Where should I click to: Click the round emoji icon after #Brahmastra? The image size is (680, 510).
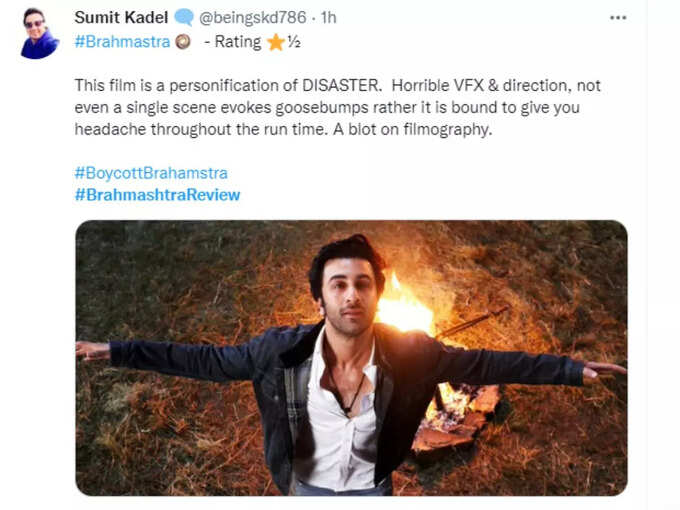tap(183, 42)
